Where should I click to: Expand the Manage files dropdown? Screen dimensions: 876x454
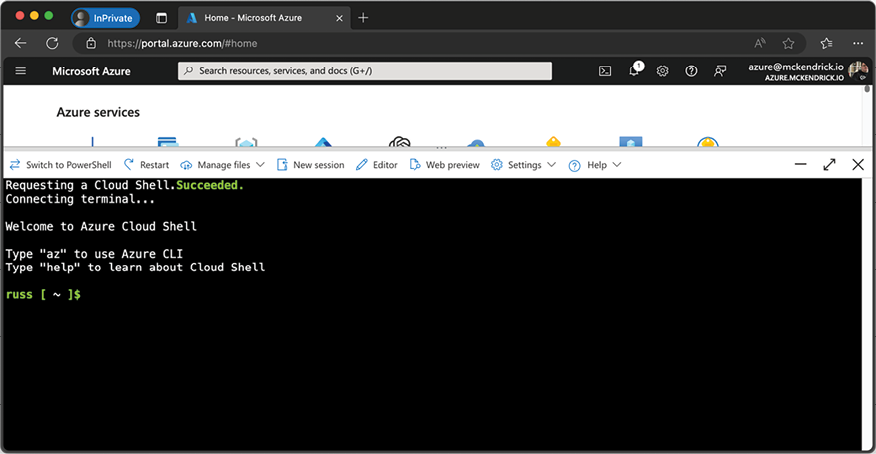tap(222, 165)
